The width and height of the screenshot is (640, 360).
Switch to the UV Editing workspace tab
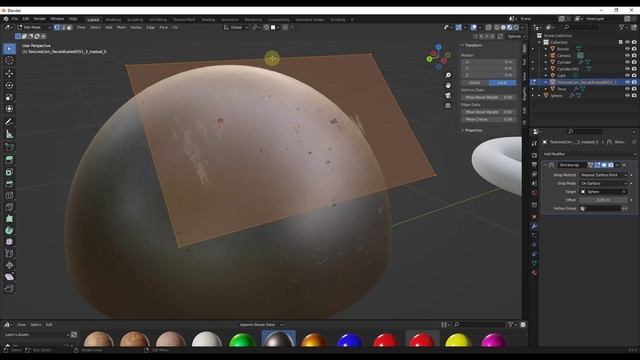[158, 20]
